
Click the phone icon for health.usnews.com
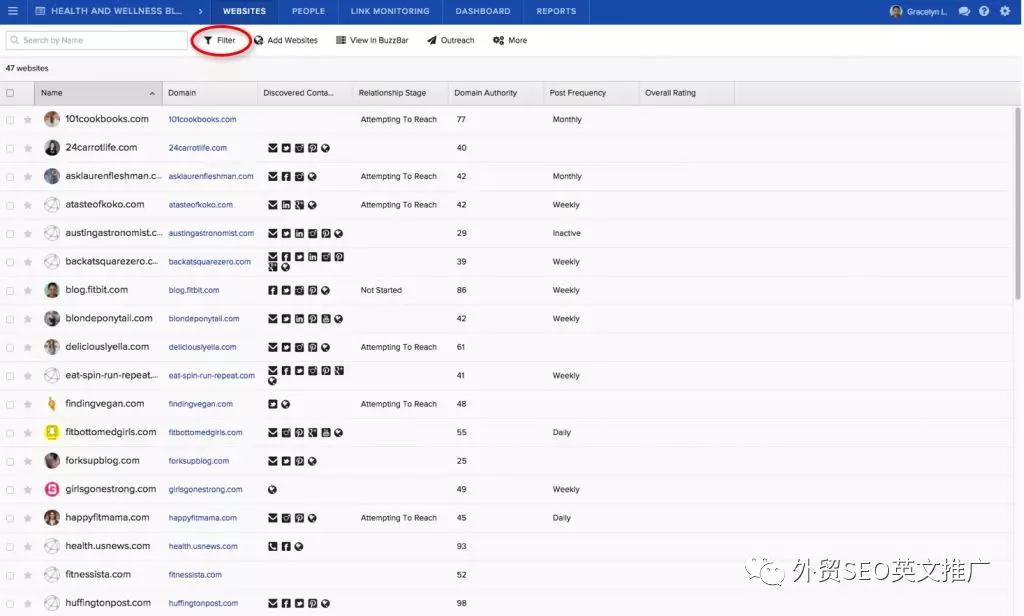273,547
